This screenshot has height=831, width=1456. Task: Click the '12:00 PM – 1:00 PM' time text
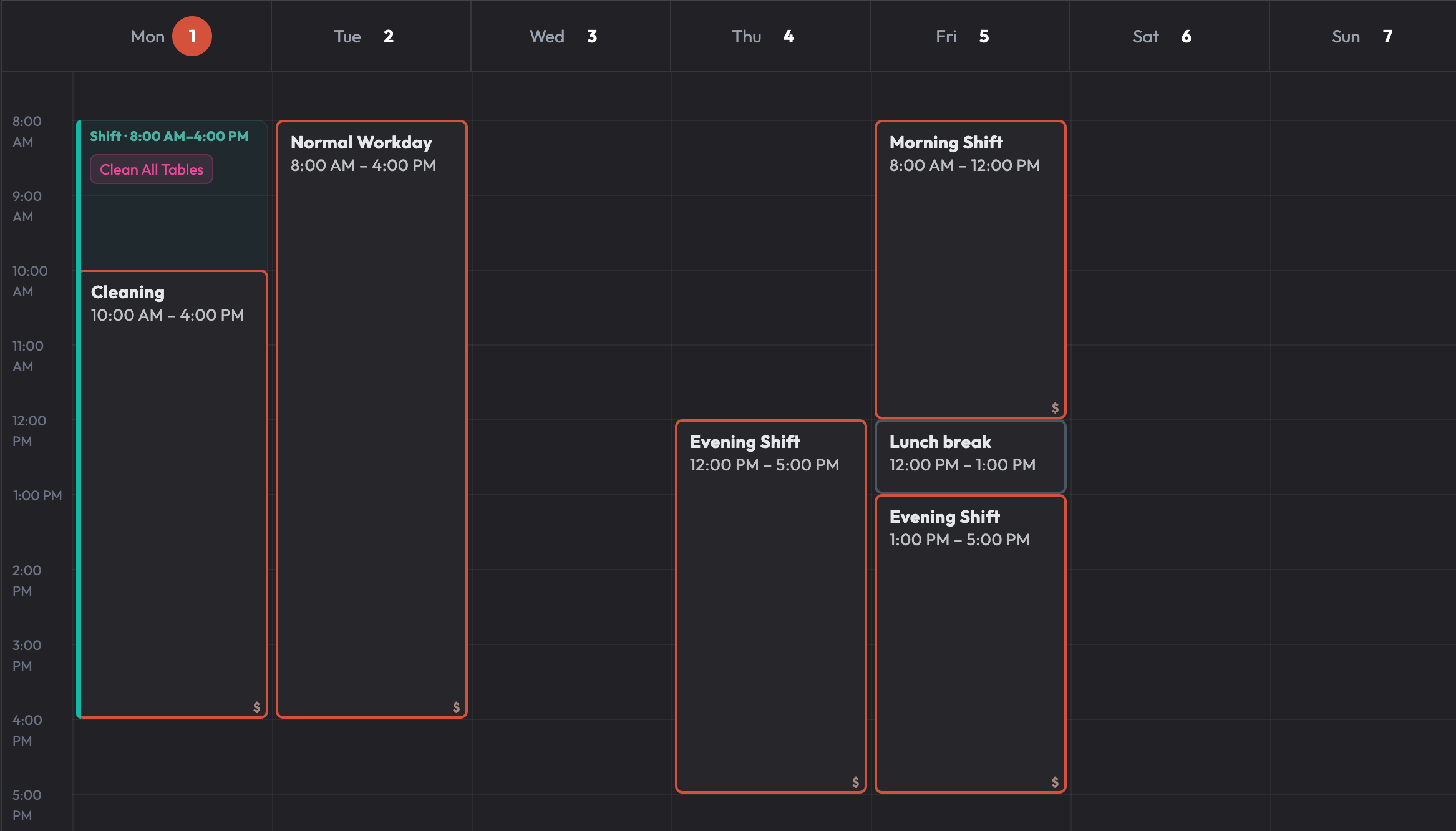coord(962,465)
